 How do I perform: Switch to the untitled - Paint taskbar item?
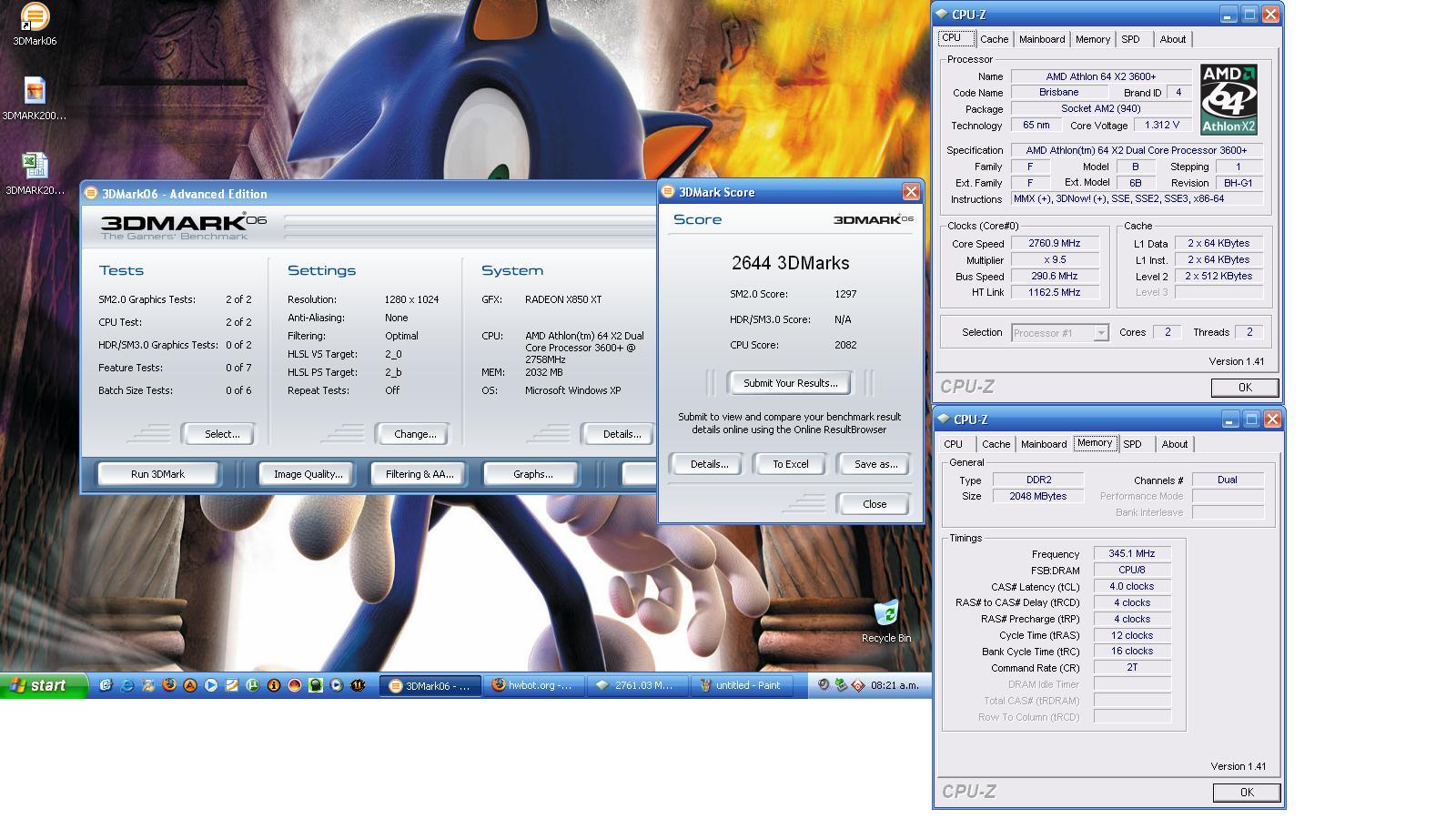coord(741,685)
